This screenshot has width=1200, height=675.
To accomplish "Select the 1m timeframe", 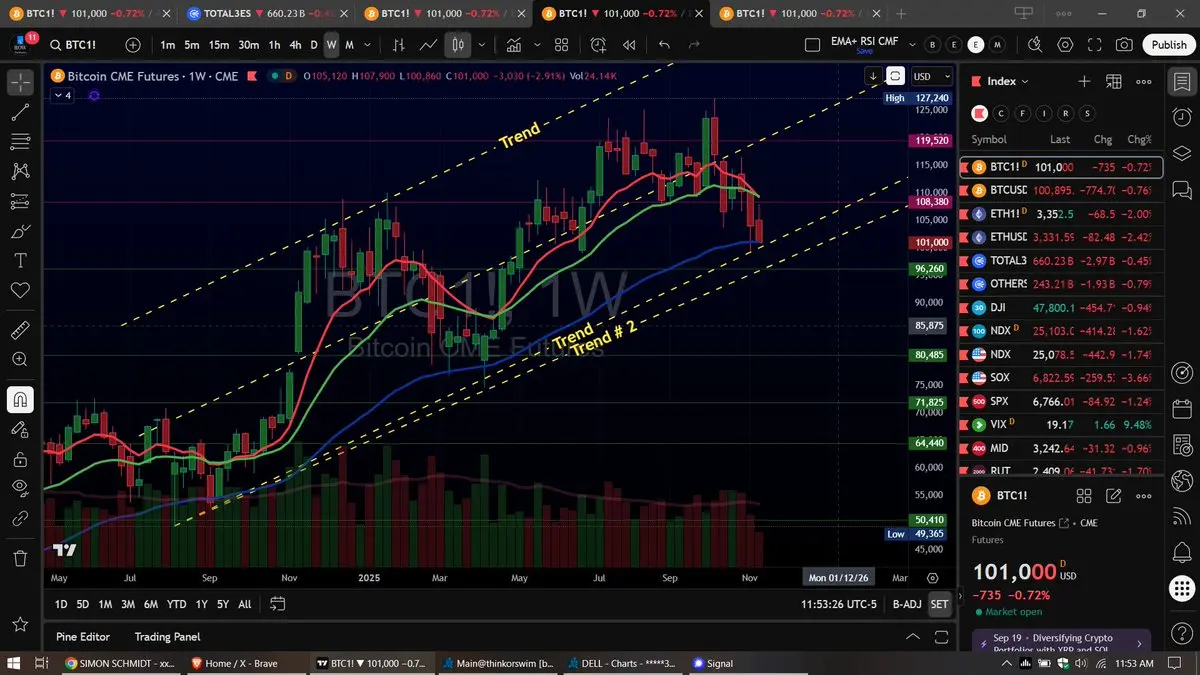I will (x=168, y=45).
